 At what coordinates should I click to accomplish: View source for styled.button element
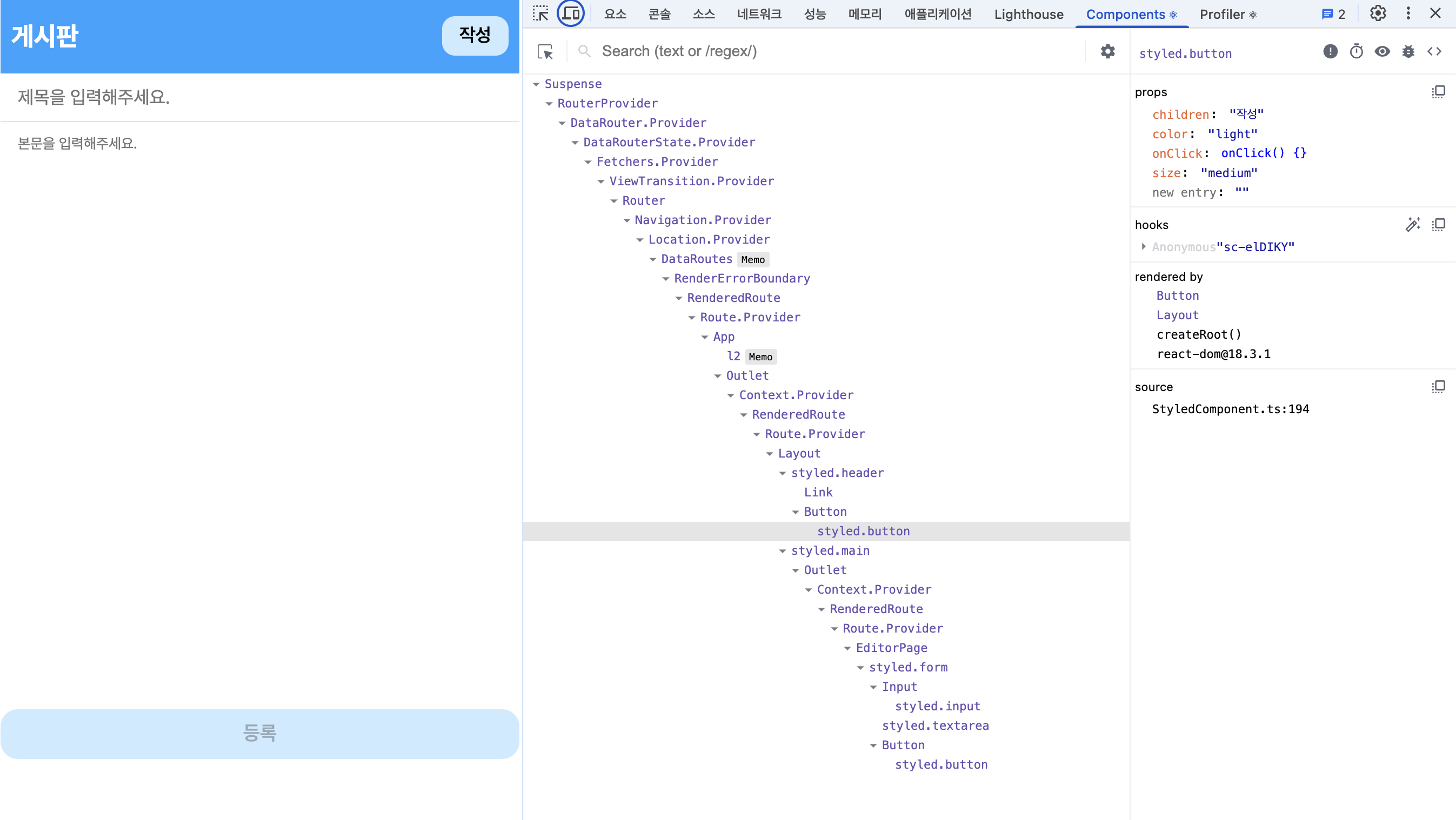(x=1434, y=52)
